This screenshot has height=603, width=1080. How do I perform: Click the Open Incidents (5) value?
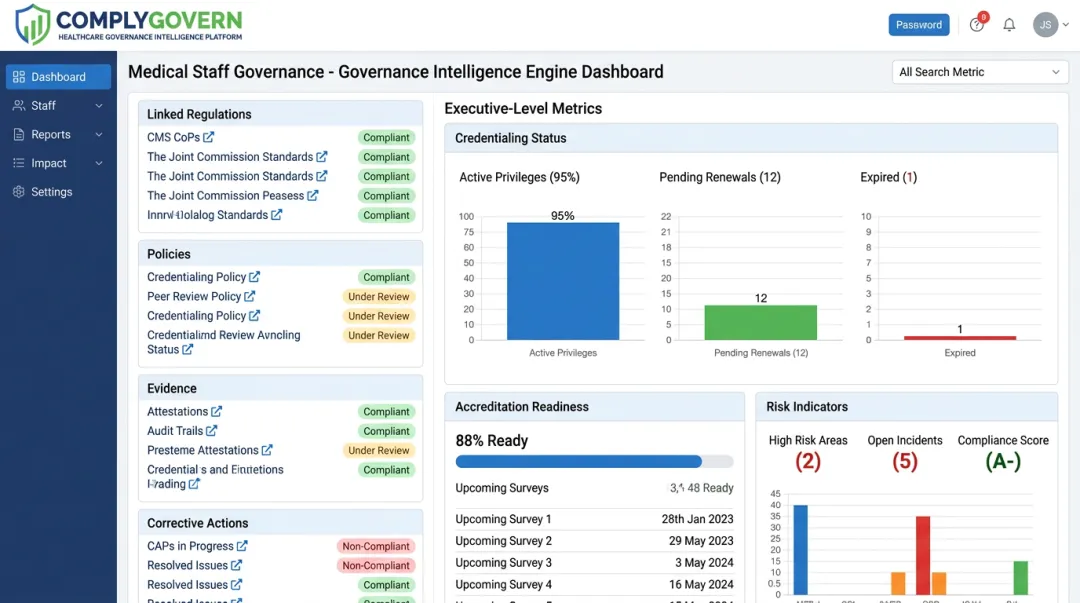pos(905,461)
